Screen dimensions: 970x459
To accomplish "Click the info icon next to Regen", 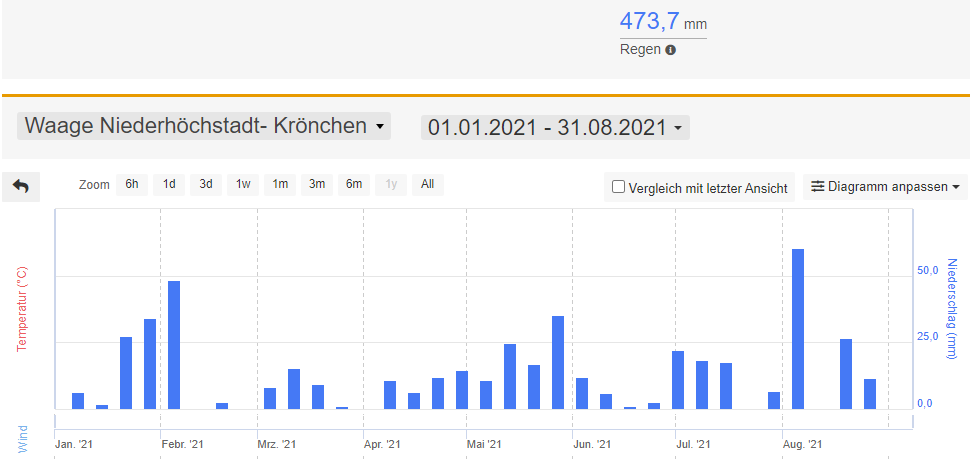I will (671, 50).
